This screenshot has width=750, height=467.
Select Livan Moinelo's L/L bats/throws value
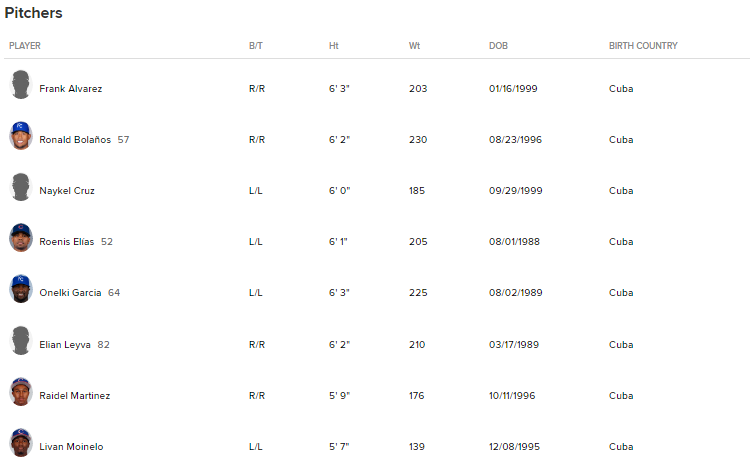tap(255, 446)
